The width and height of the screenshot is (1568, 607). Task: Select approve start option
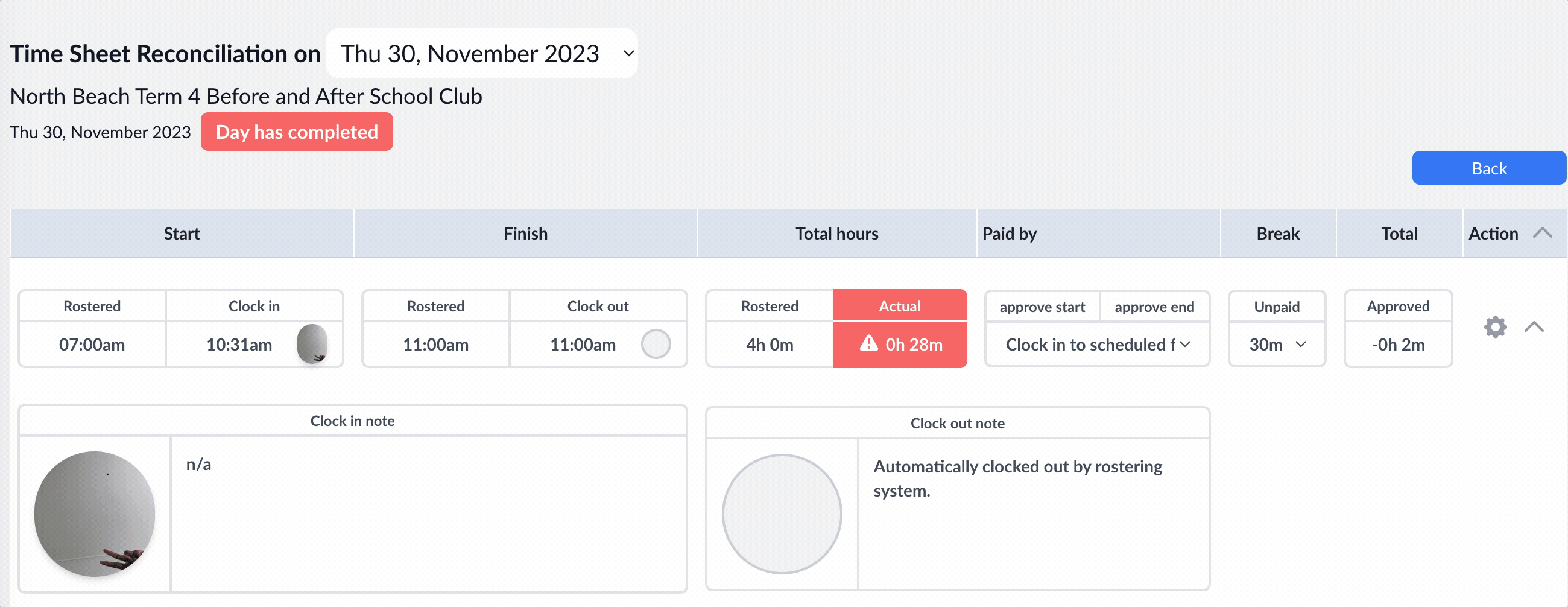pyautogui.click(x=1042, y=307)
